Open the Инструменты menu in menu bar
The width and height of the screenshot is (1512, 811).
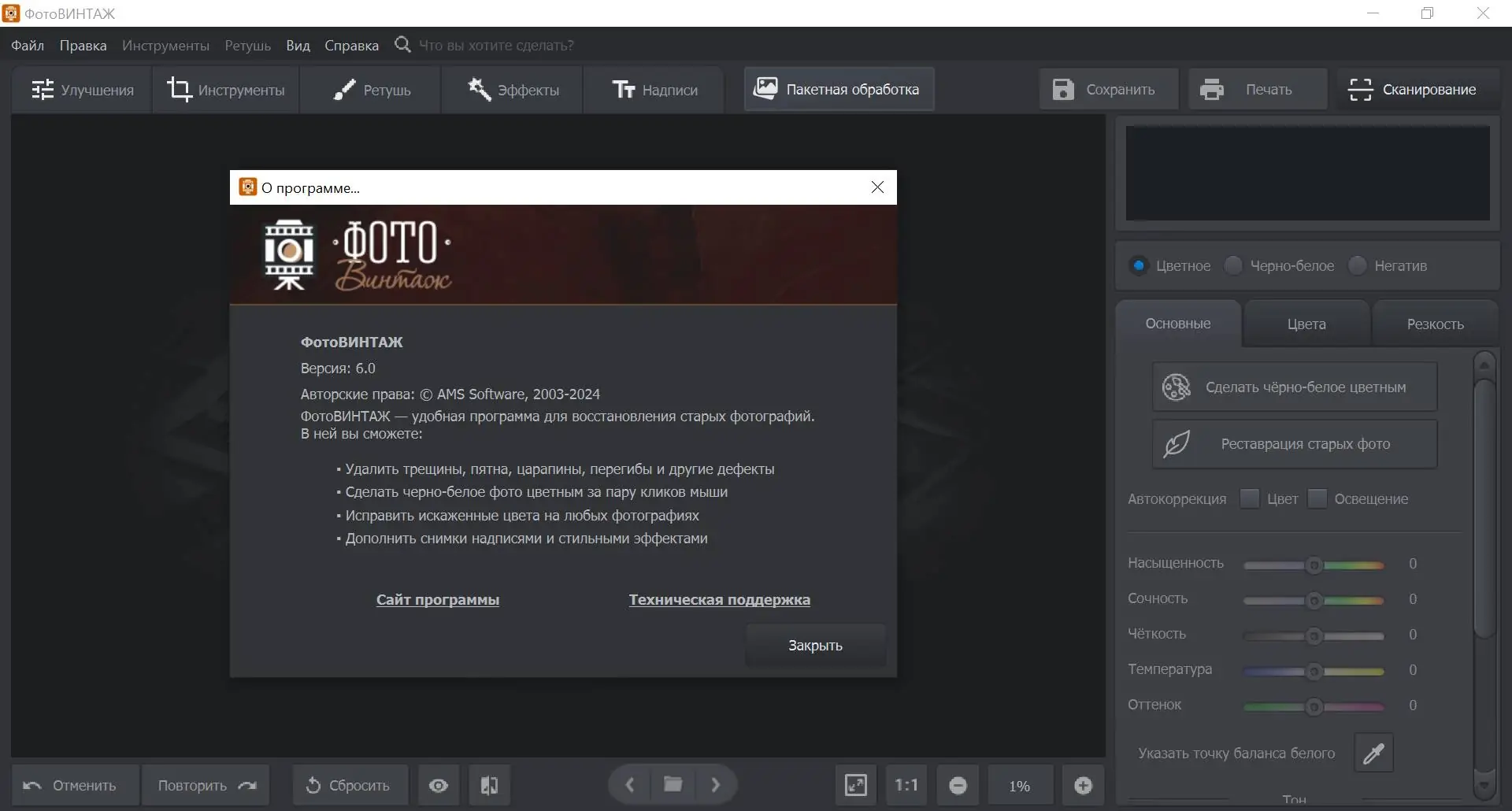[x=165, y=46]
